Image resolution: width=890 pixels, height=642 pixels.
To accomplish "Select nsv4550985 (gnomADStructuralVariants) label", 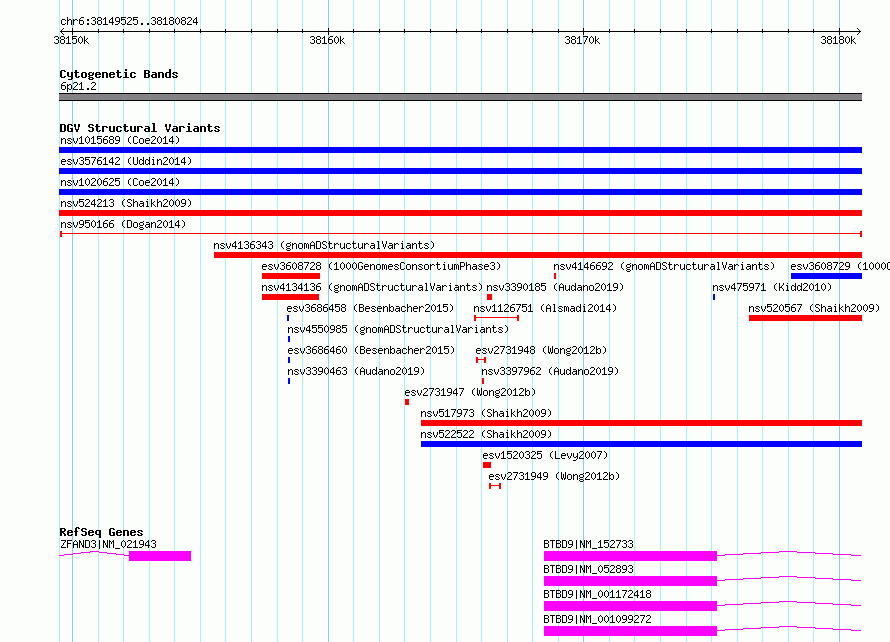I will click(x=398, y=329).
